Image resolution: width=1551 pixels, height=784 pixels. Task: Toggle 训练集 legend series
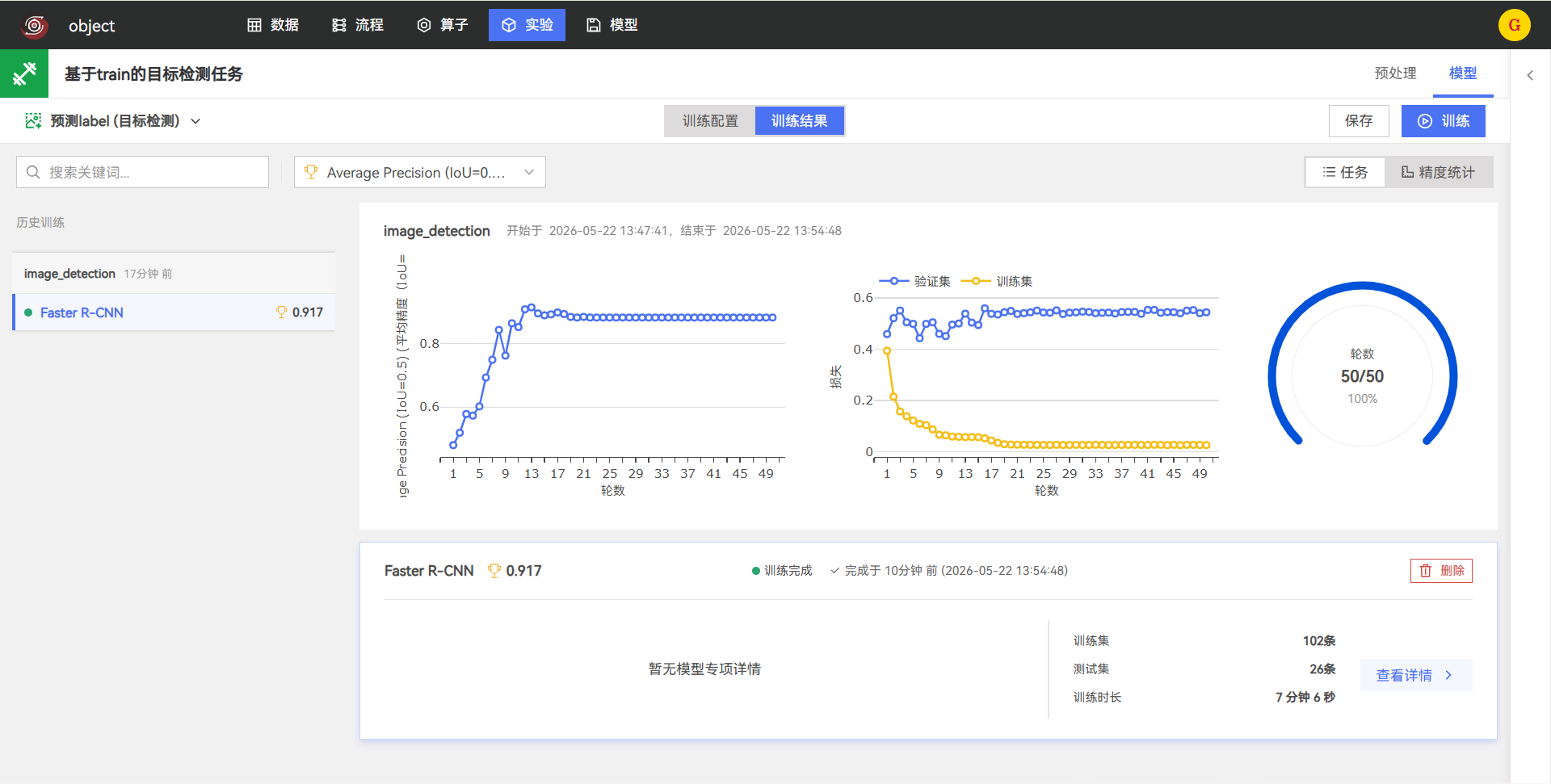pos(997,281)
